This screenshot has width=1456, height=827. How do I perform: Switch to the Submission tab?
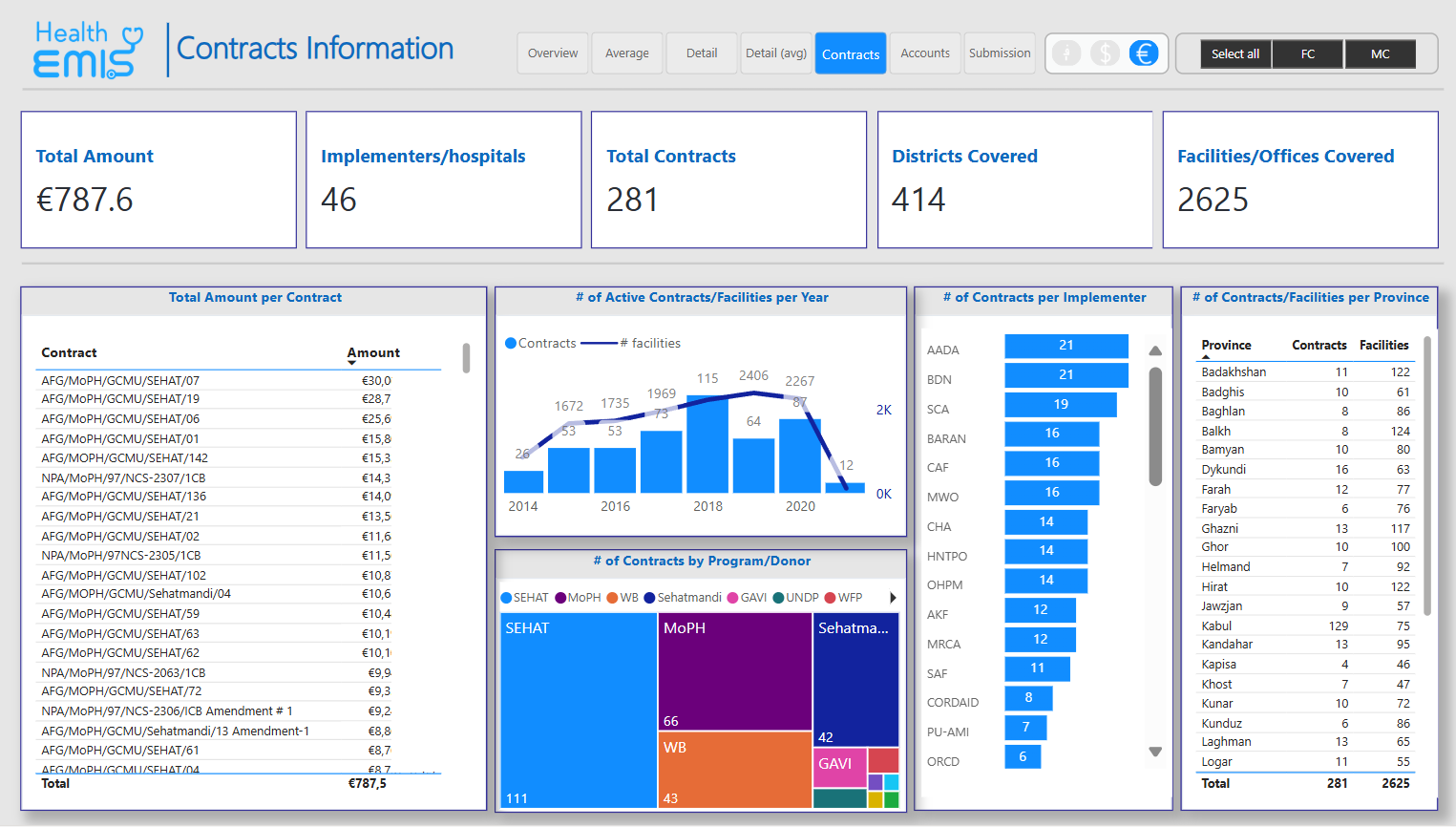tap(1000, 53)
